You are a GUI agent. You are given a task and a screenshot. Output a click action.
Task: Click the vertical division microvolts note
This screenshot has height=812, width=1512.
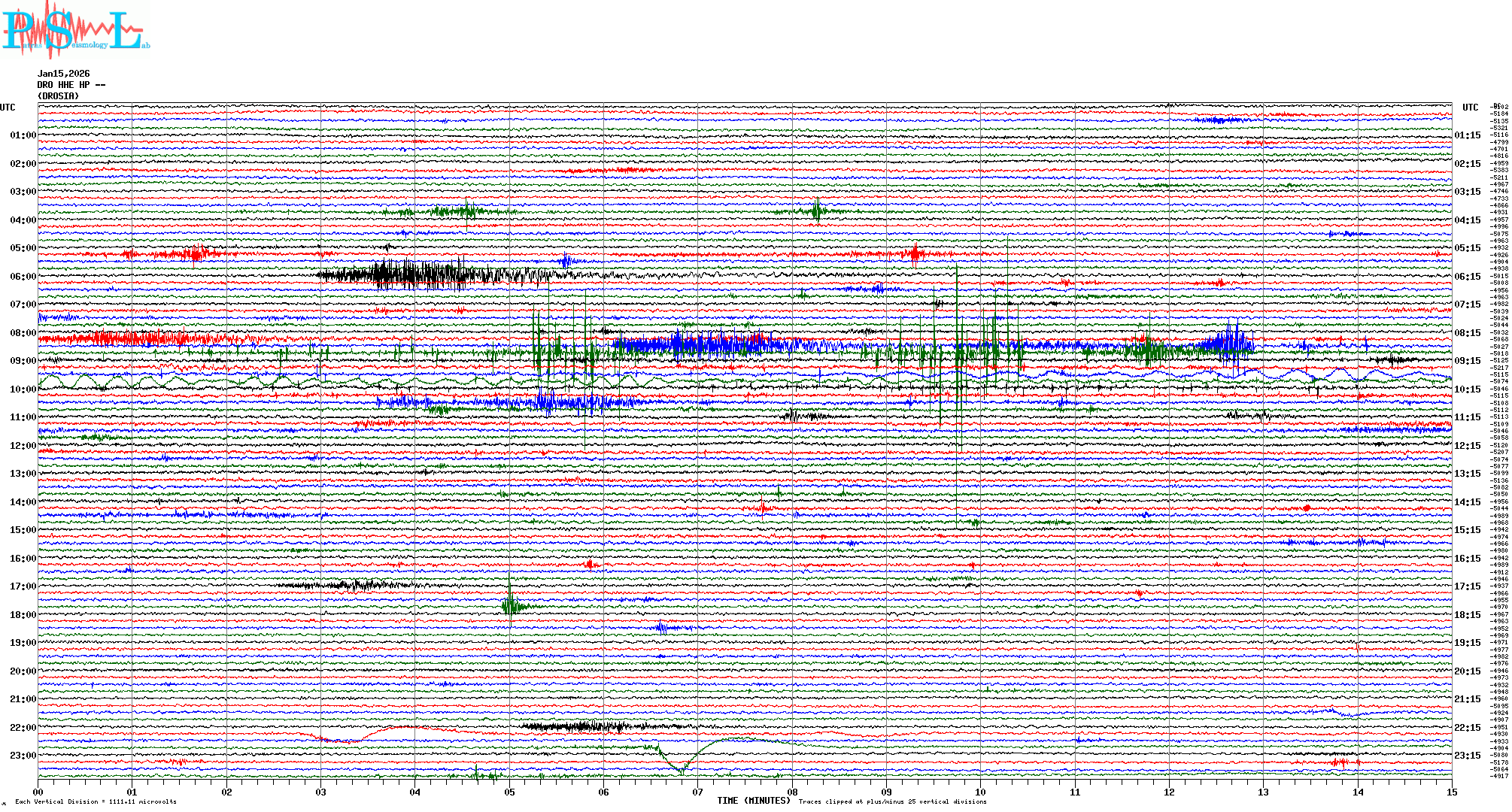coord(96,801)
